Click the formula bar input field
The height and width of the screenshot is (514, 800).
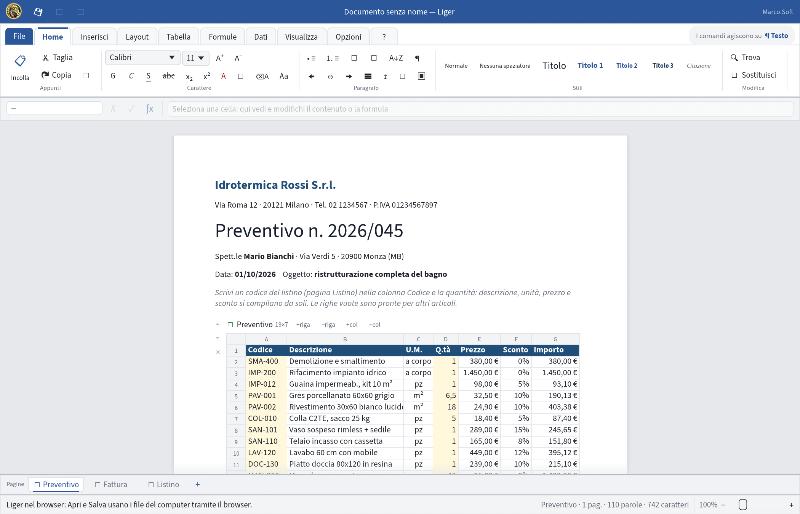click(480, 109)
